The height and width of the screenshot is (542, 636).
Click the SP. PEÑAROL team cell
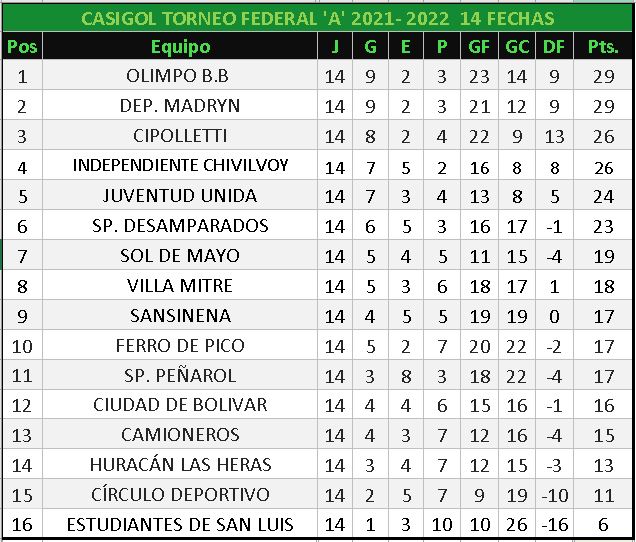pos(180,376)
